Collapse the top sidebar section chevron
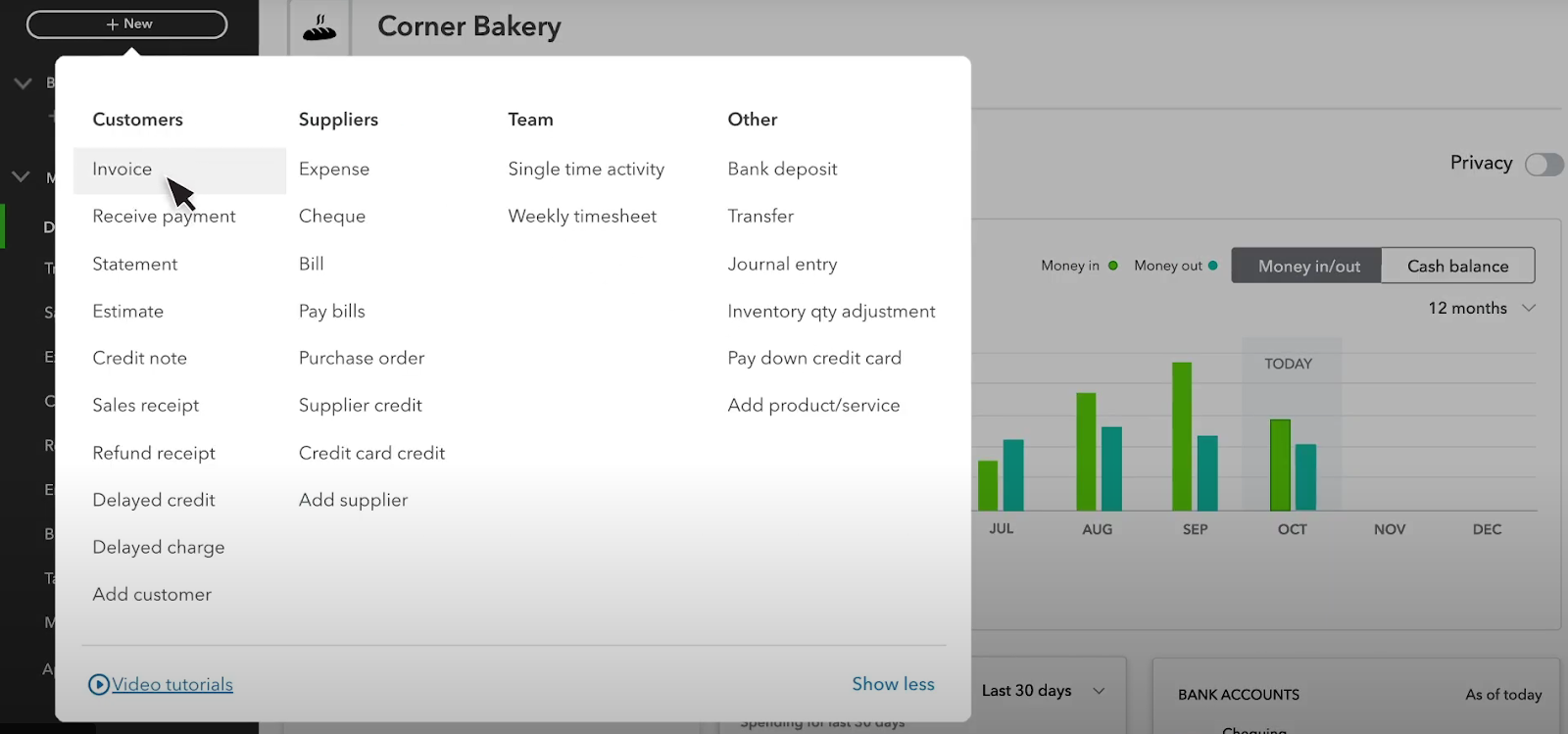Image resolution: width=1568 pixels, height=734 pixels. coord(22,82)
